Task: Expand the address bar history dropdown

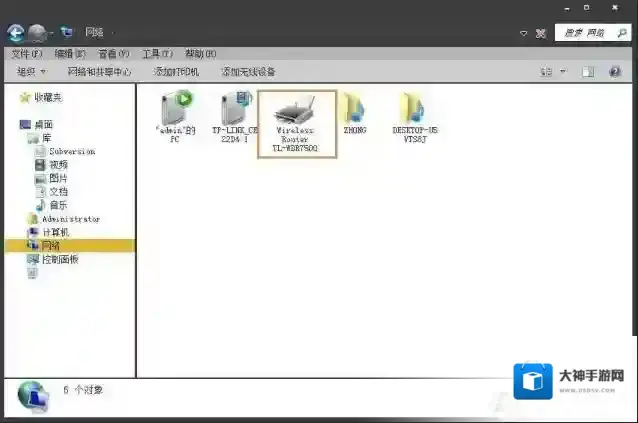Action: click(x=523, y=33)
